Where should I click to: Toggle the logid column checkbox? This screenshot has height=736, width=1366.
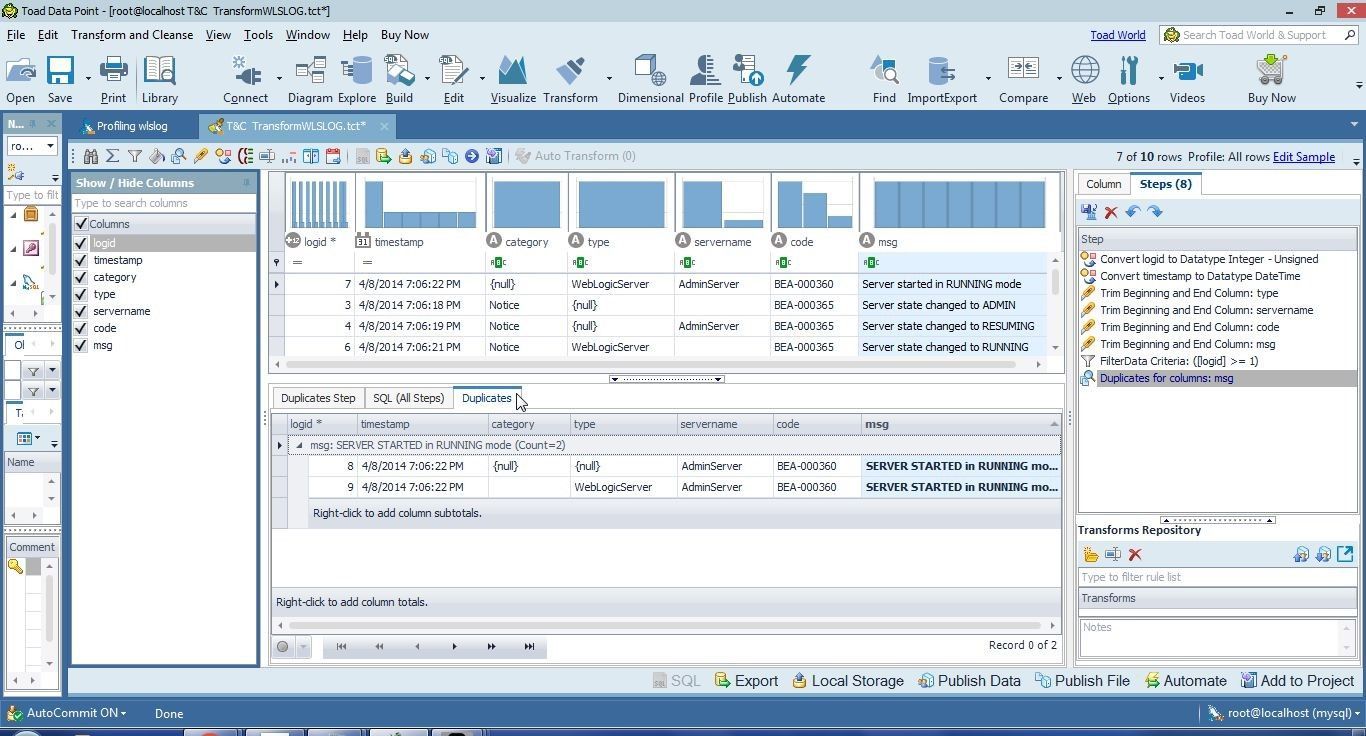coord(81,243)
